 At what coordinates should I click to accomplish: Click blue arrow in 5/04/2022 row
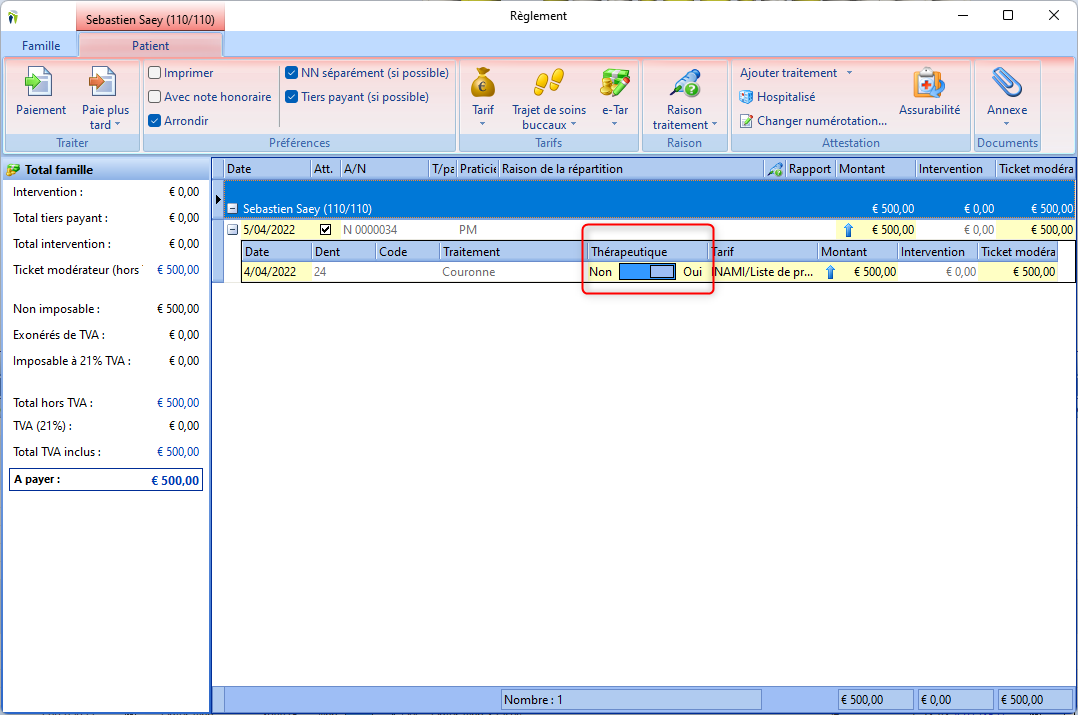[x=848, y=230]
